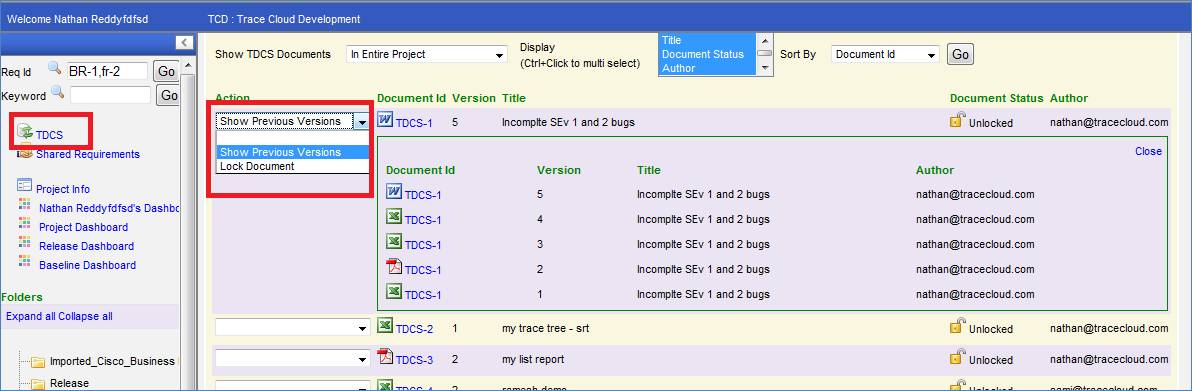Open the In Entire Project dropdown

(427, 55)
